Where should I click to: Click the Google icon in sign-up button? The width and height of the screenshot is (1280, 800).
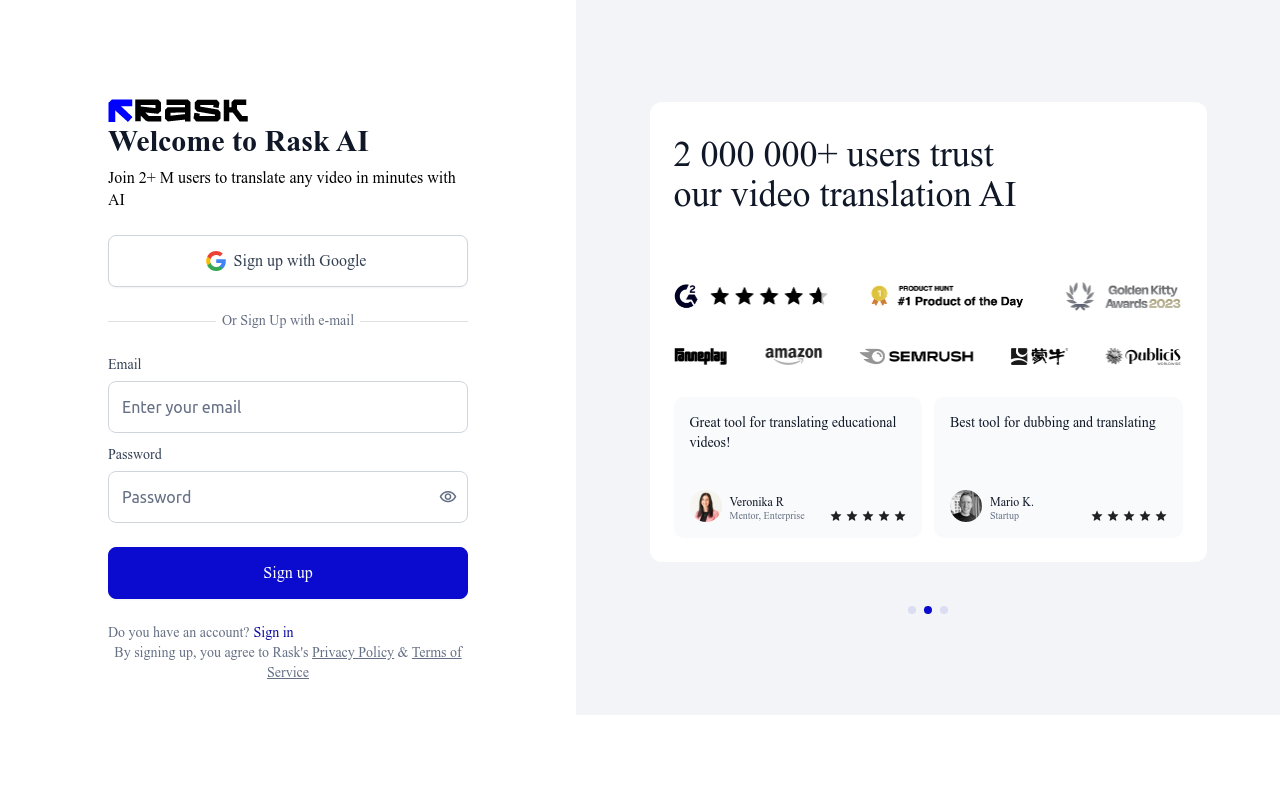(x=216, y=261)
